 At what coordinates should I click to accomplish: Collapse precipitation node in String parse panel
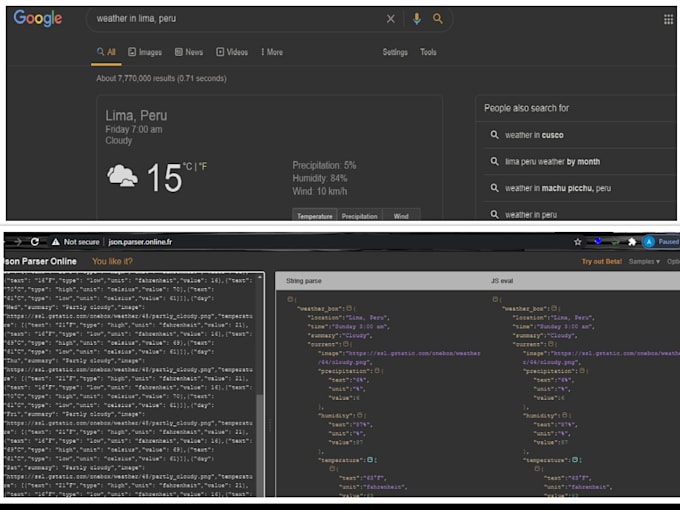(377, 371)
